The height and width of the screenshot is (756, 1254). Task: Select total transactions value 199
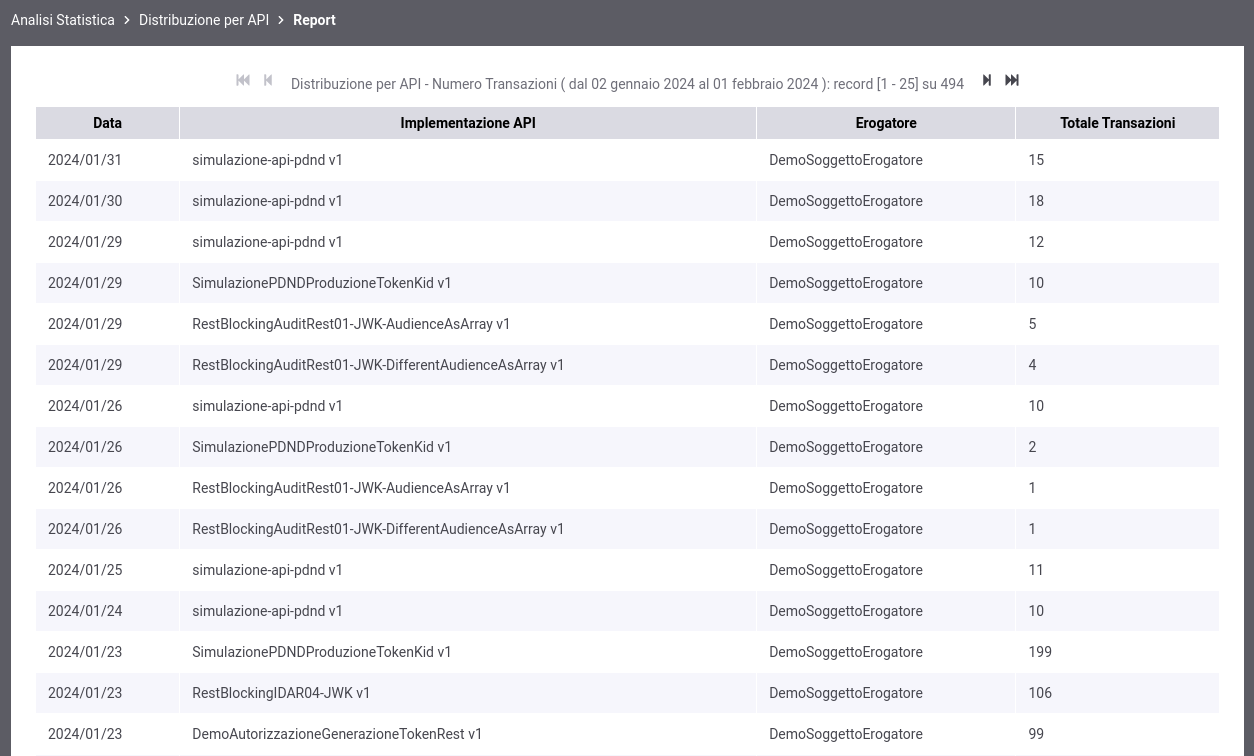click(1040, 652)
